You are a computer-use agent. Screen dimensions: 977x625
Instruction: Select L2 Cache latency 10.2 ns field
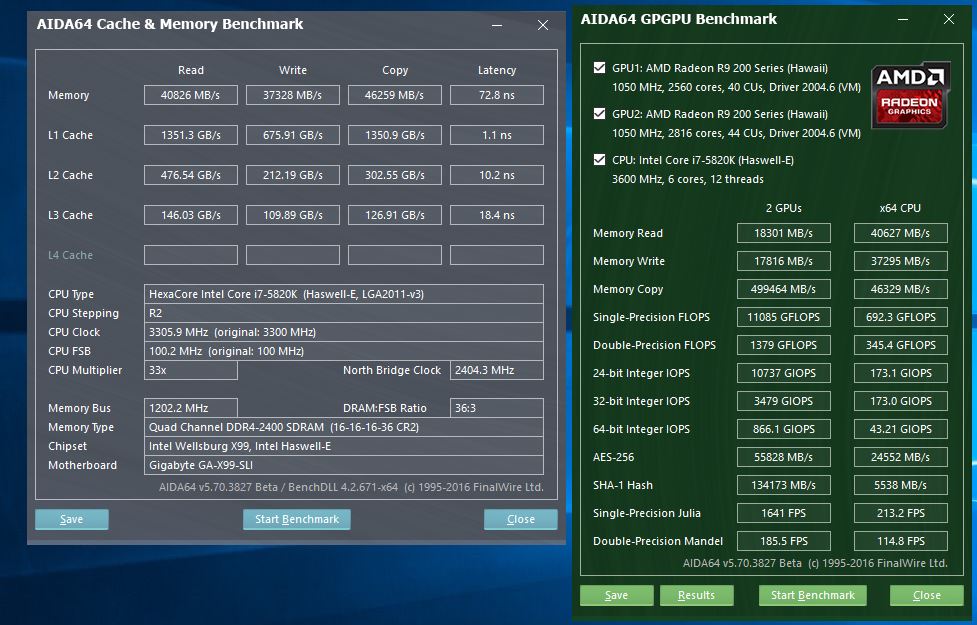coord(497,175)
